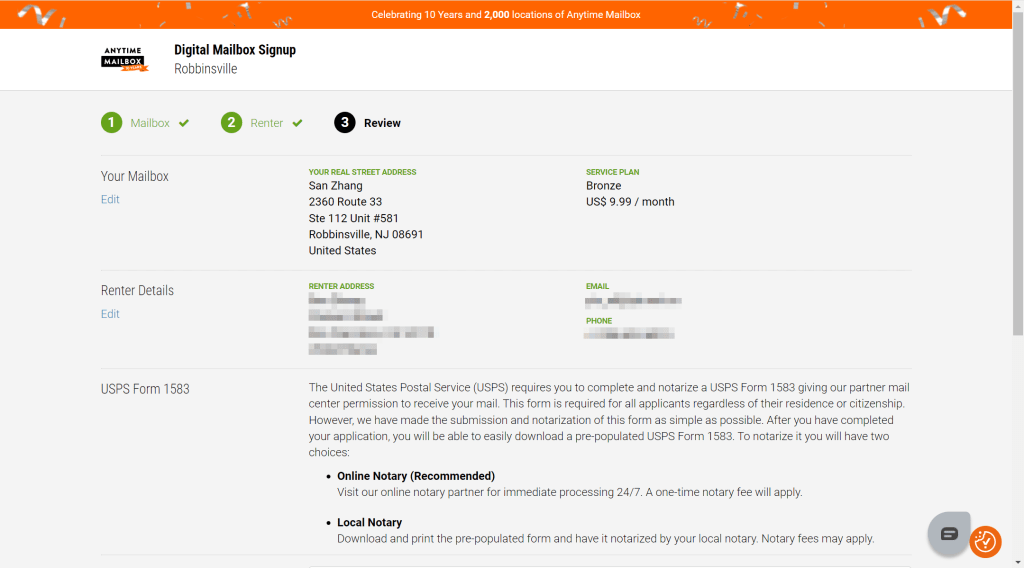Screen dimensions: 1024x568
Task: Click the vertical scrollbar thumb
Action: [1018, 173]
